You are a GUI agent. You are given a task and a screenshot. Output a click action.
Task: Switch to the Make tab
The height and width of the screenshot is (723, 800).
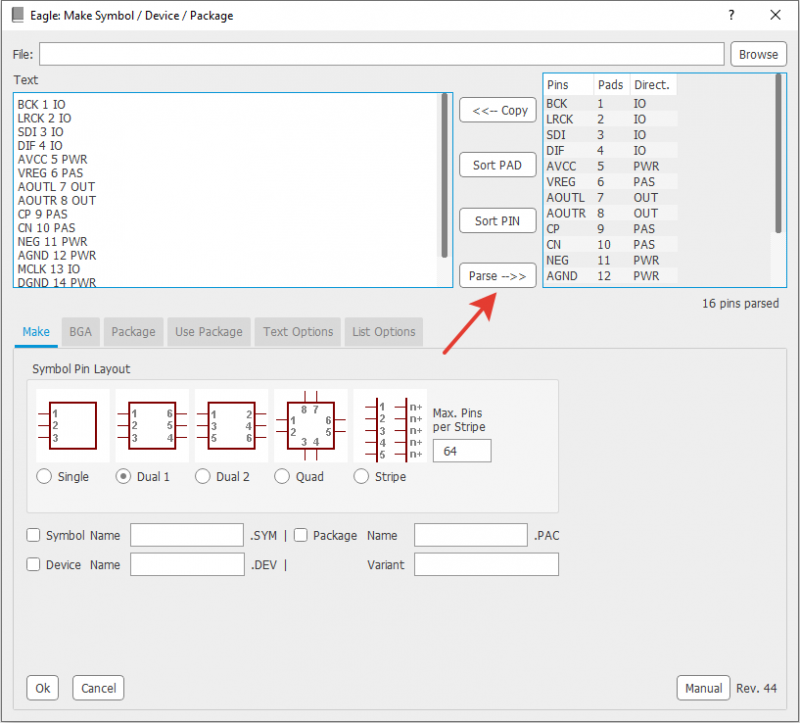36,332
